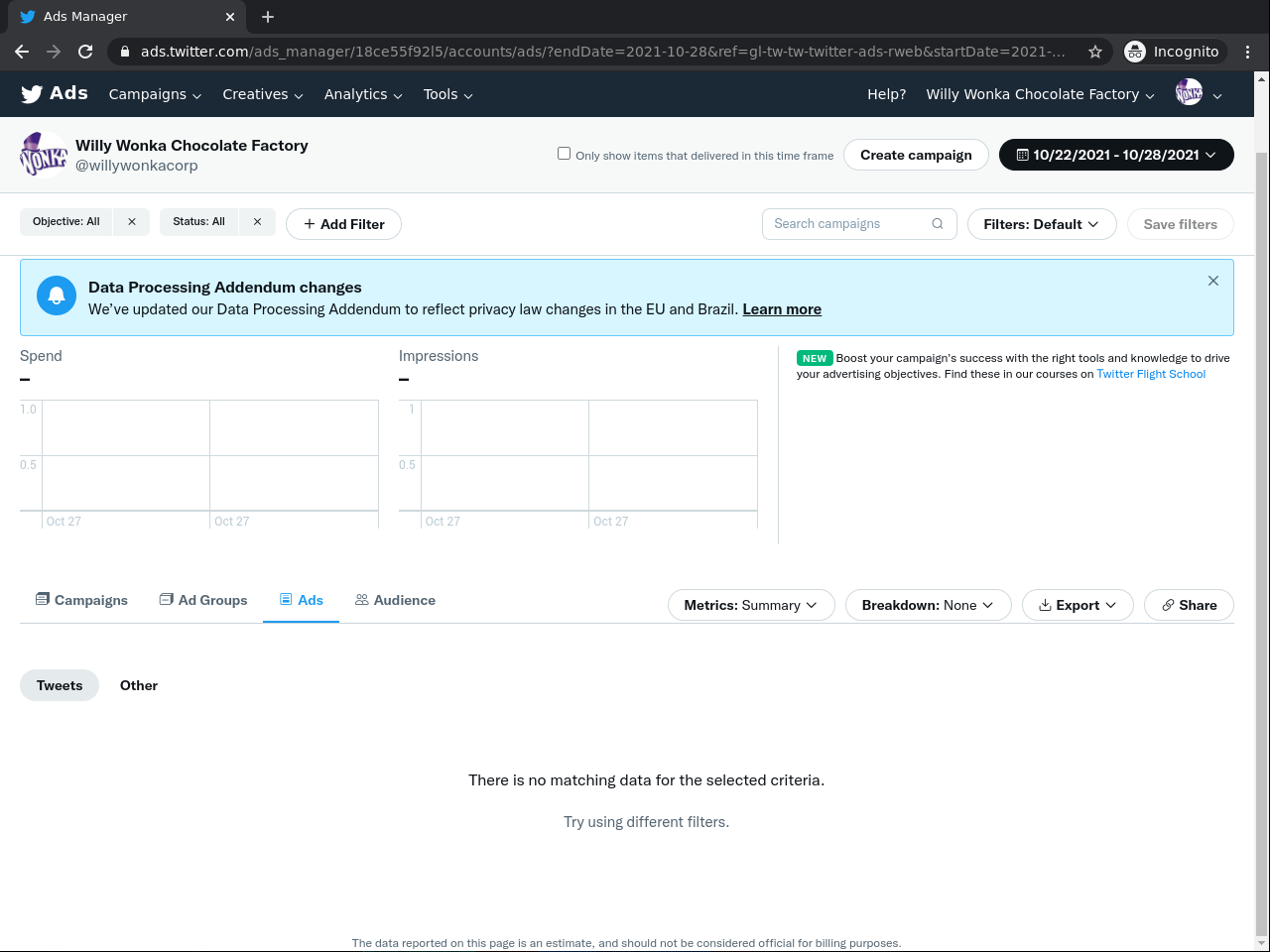
Task: Click the @willywonkacorp handle
Action: [x=137, y=166]
